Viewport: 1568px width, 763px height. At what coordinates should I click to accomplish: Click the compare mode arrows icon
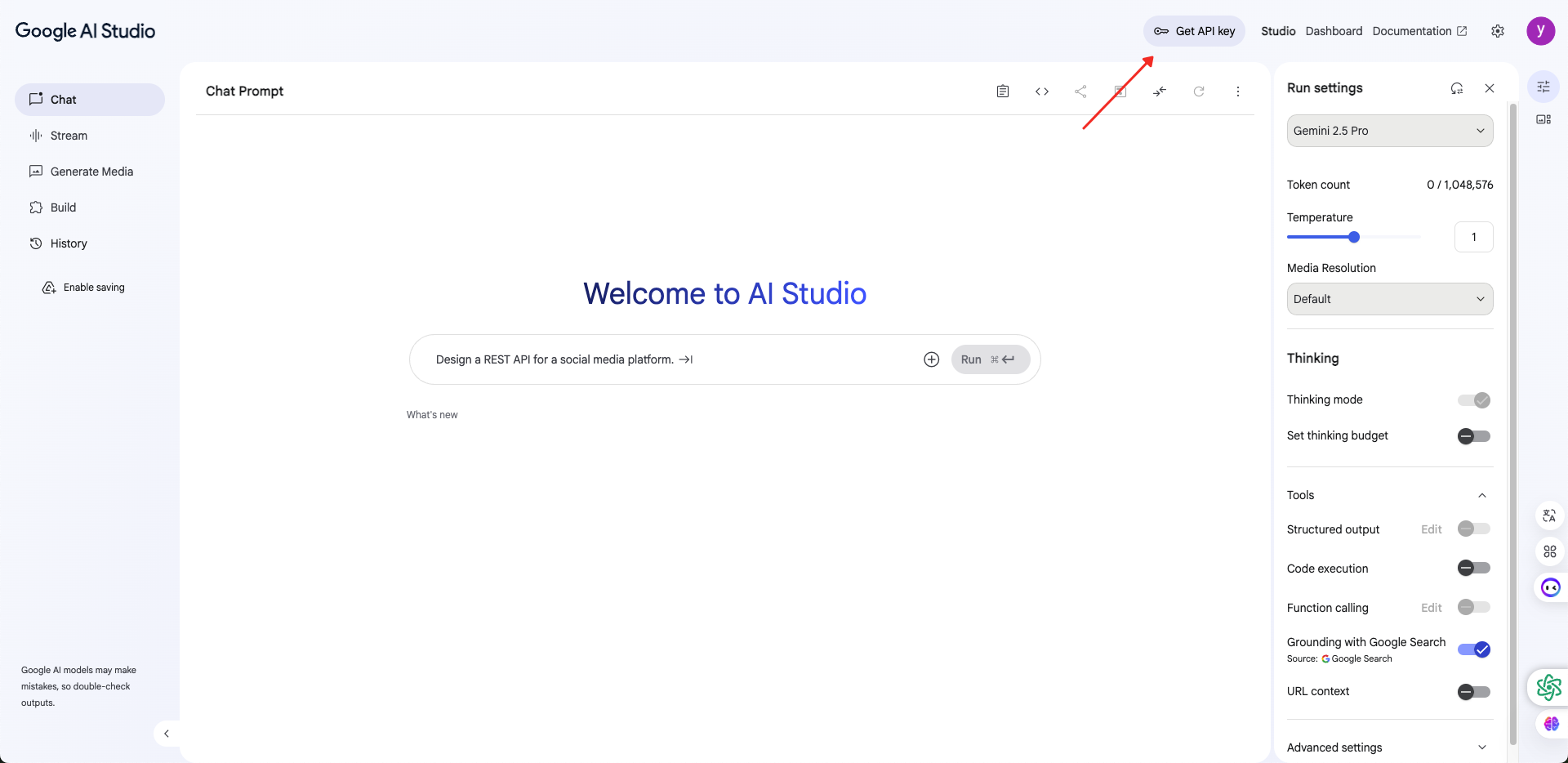(1160, 91)
